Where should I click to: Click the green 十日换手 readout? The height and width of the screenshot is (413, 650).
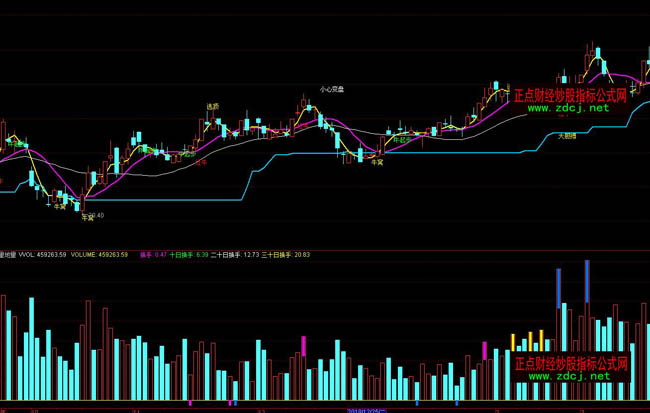click(188, 254)
